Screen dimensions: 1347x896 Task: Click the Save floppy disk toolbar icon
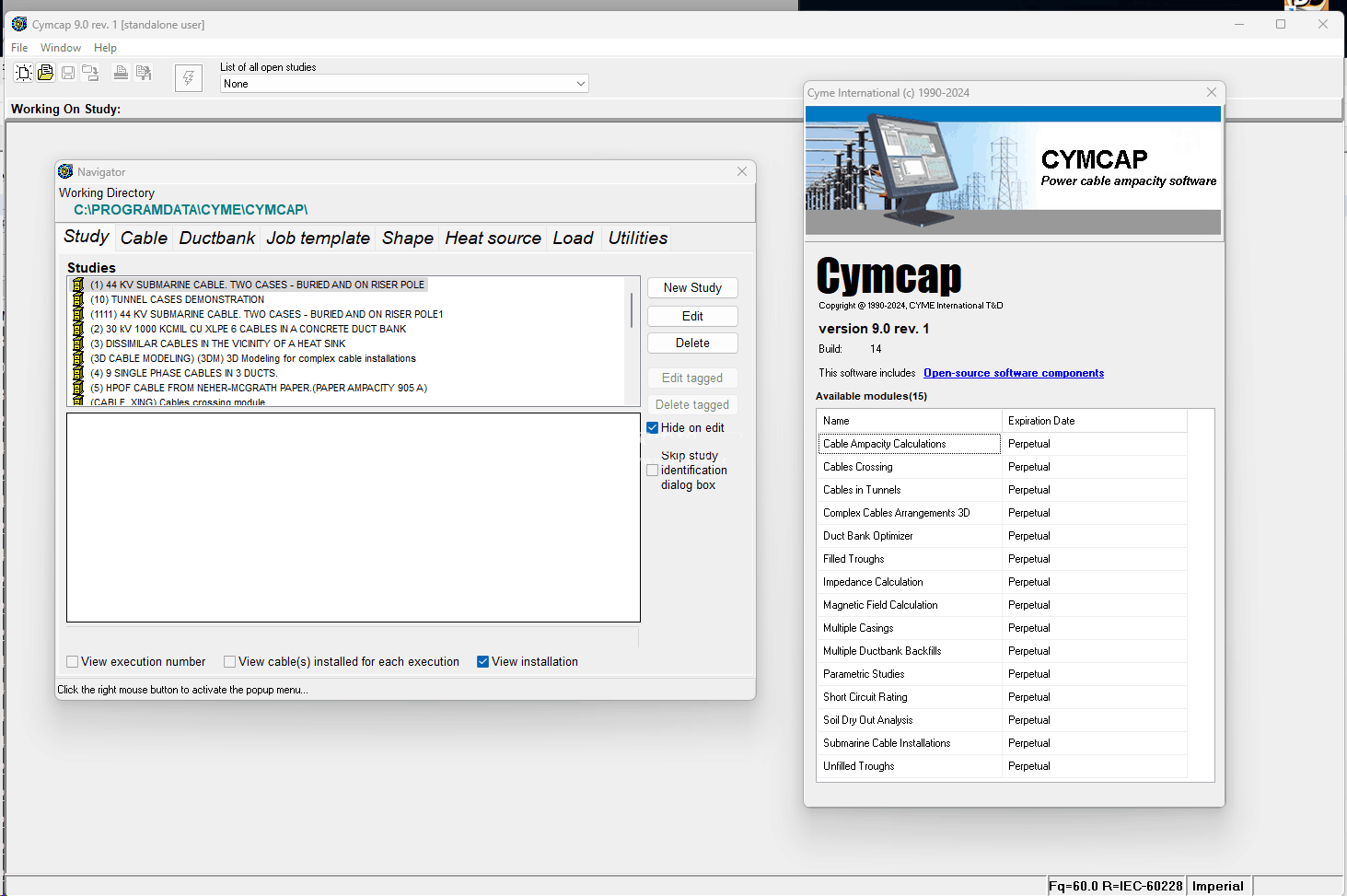tap(68, 72)
